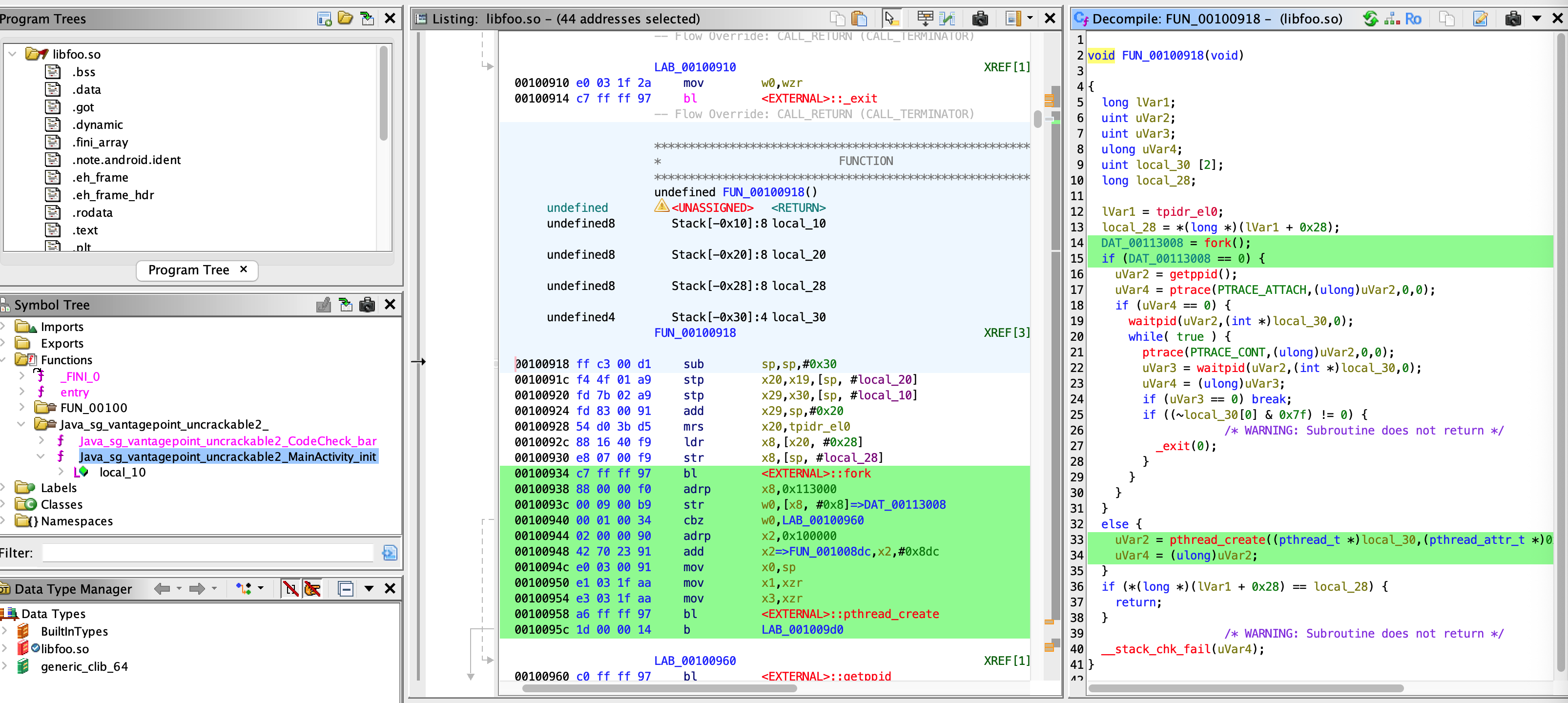Click the Symbol Tree filter options icon
The width and height of the screenshot is (1568, 703).
point(389,553)
